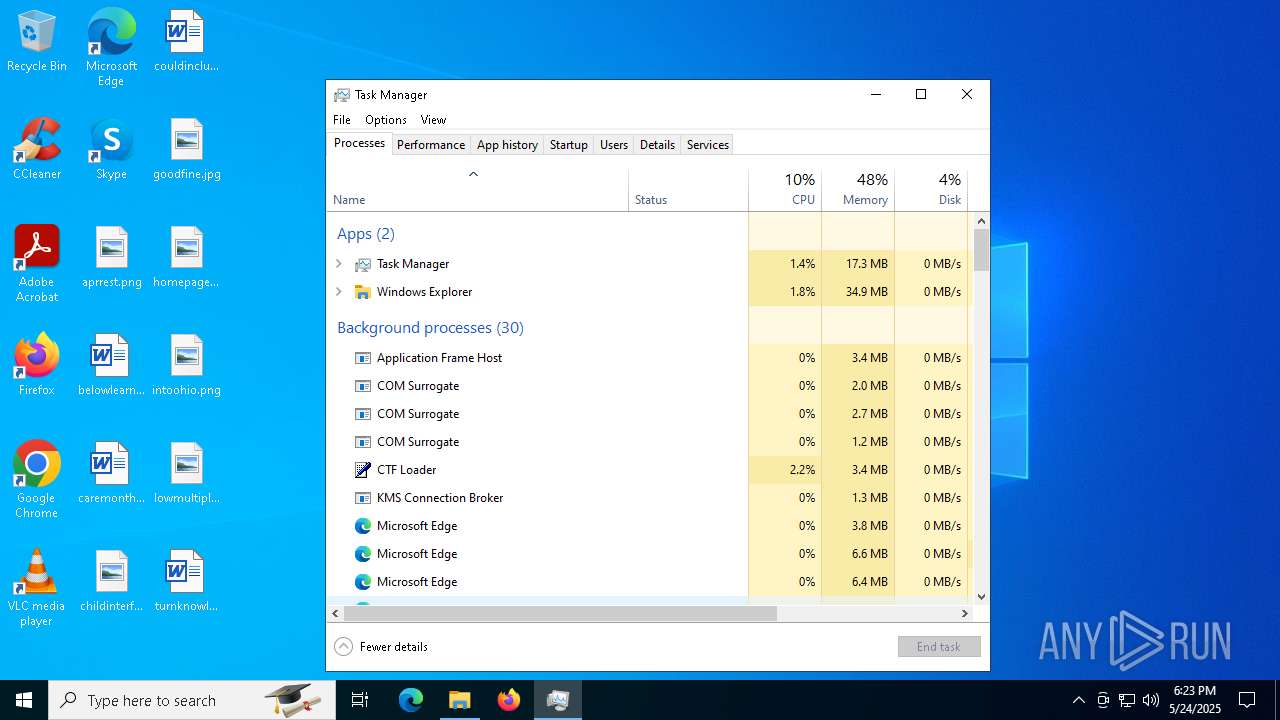Sort by the Status column header
The height and width of the screenshot is (720, 1280).
tap(688, 190)
